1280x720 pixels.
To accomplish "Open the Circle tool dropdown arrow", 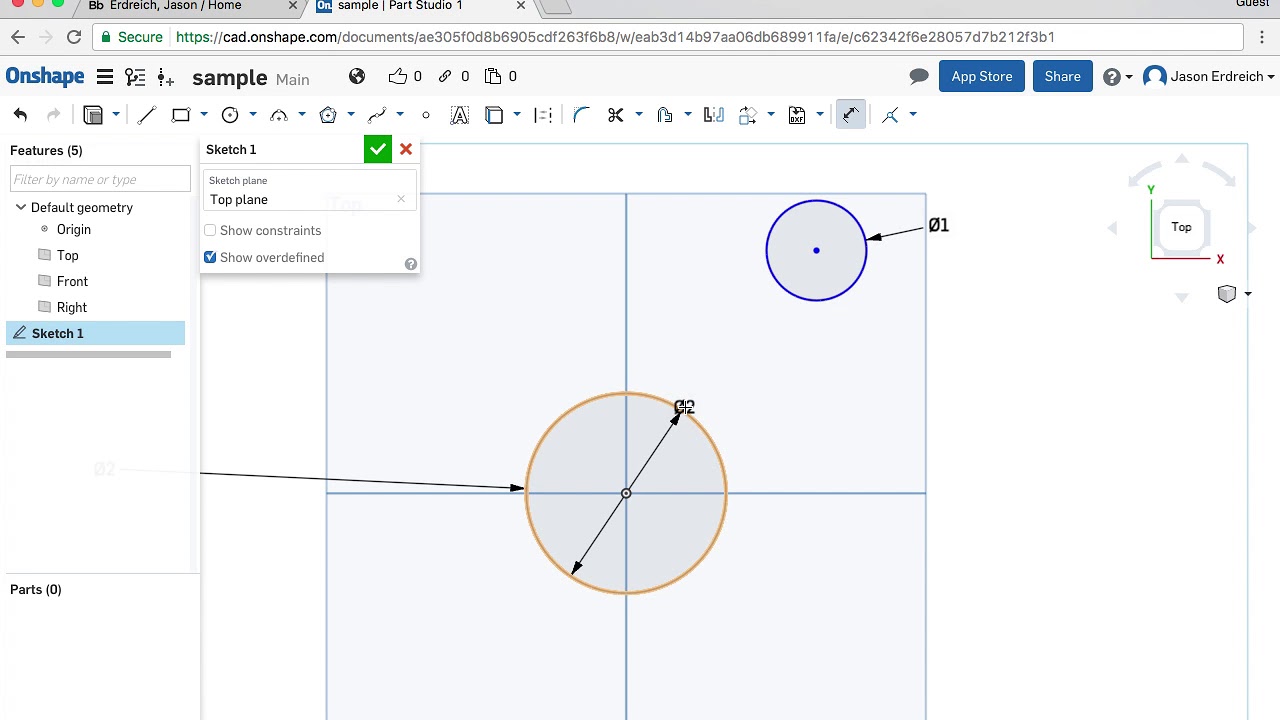I will pyautogui.click(x=253, y=115).
